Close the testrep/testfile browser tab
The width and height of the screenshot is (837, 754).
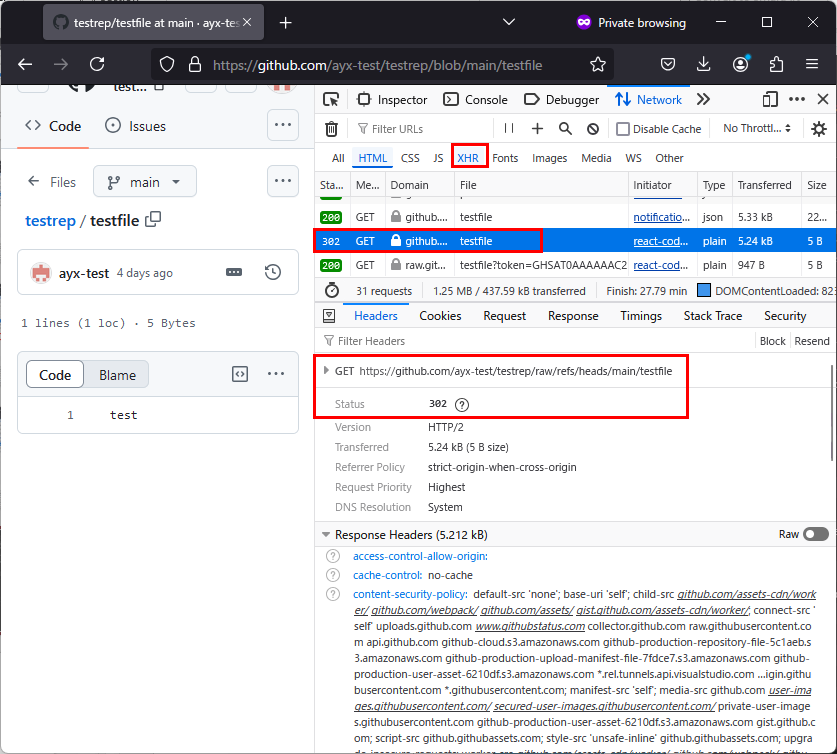pyautogui.click(x=247, y=22)
